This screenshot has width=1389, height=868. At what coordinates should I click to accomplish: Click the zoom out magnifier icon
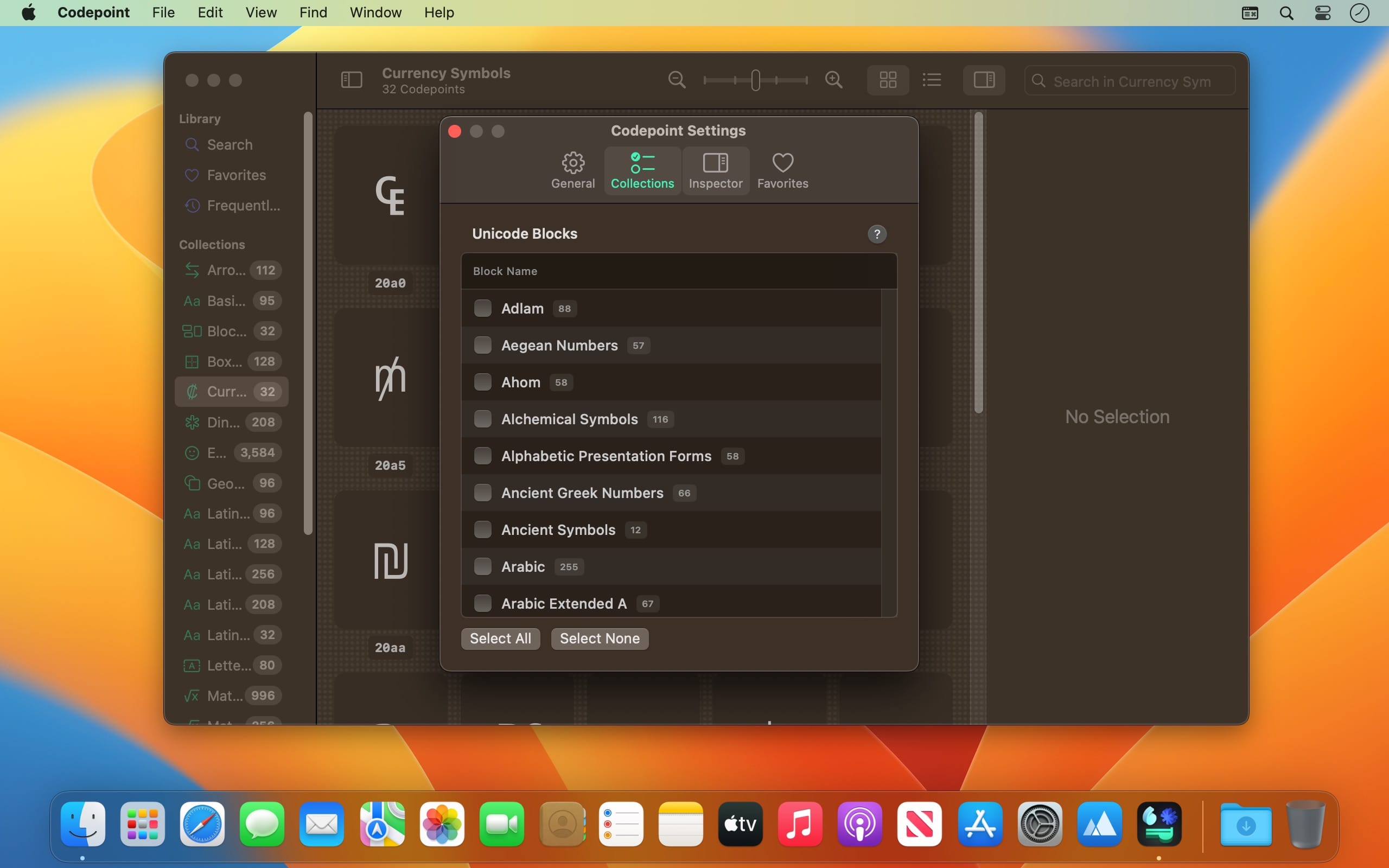(677, 80)
